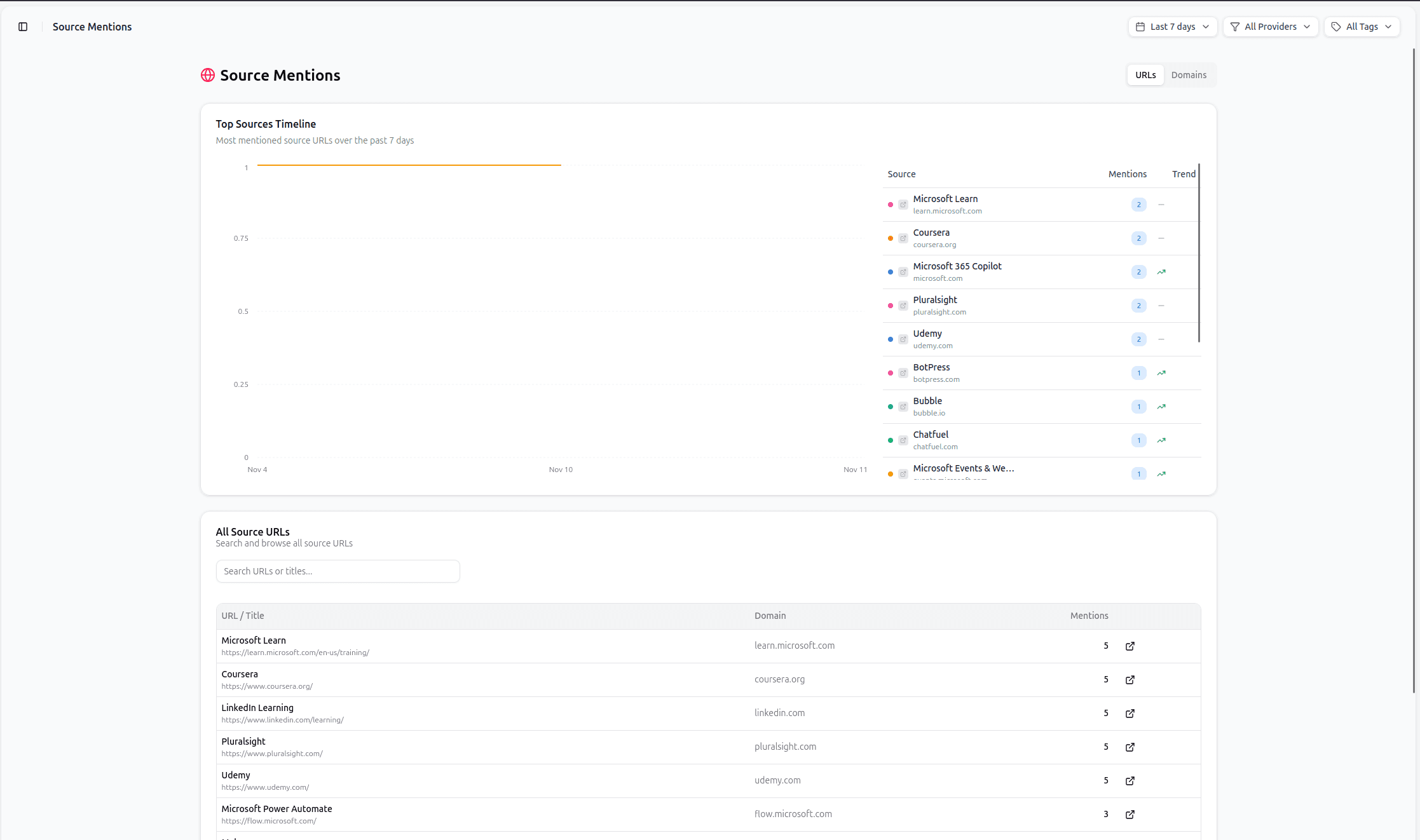Viewport: 1420px width, 840px height.
Task: Toggle the sidebar panel icon
Action: tap(24, 27)
